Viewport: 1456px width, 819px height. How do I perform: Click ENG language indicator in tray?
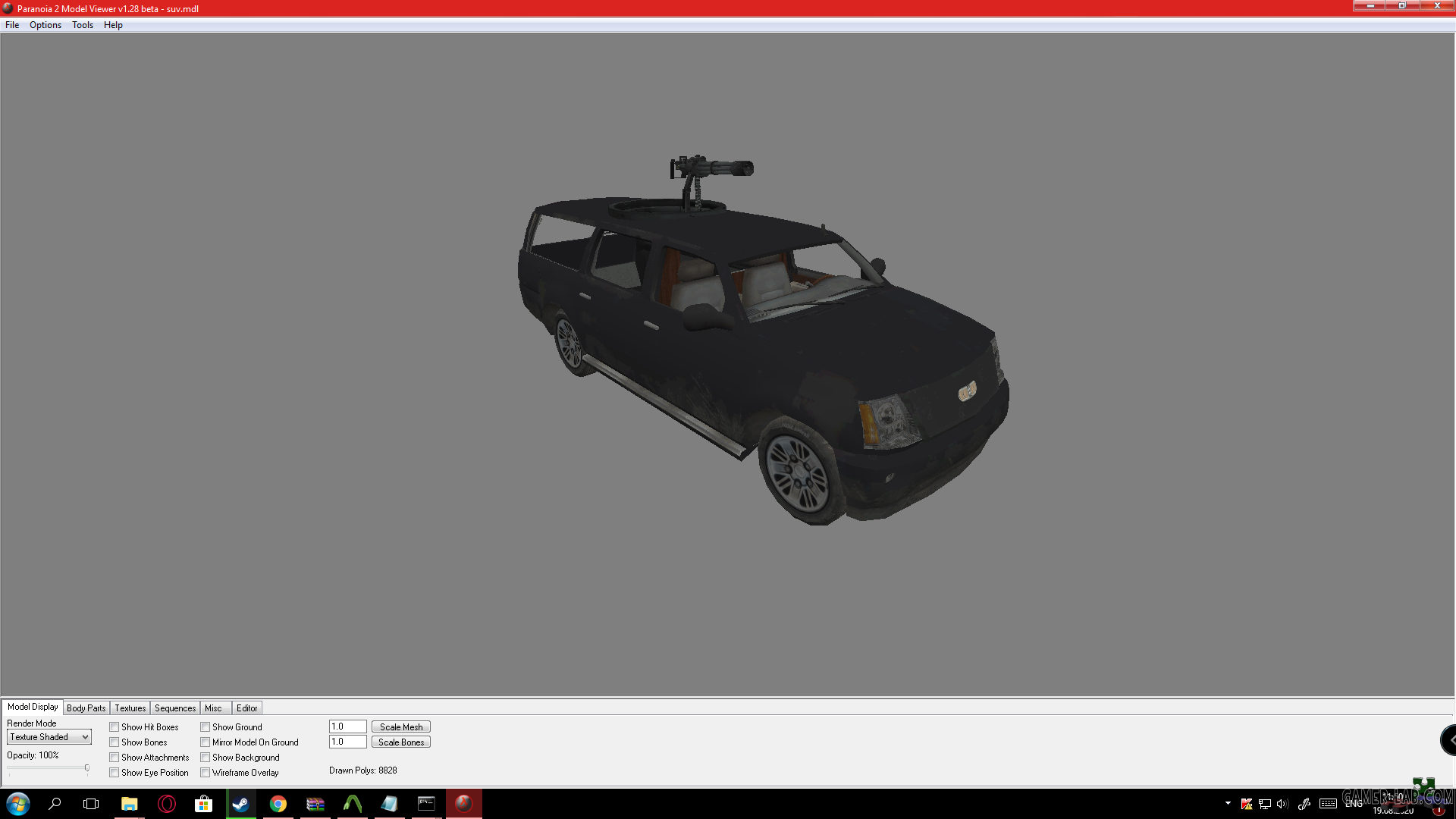[x=1354, y=804]
